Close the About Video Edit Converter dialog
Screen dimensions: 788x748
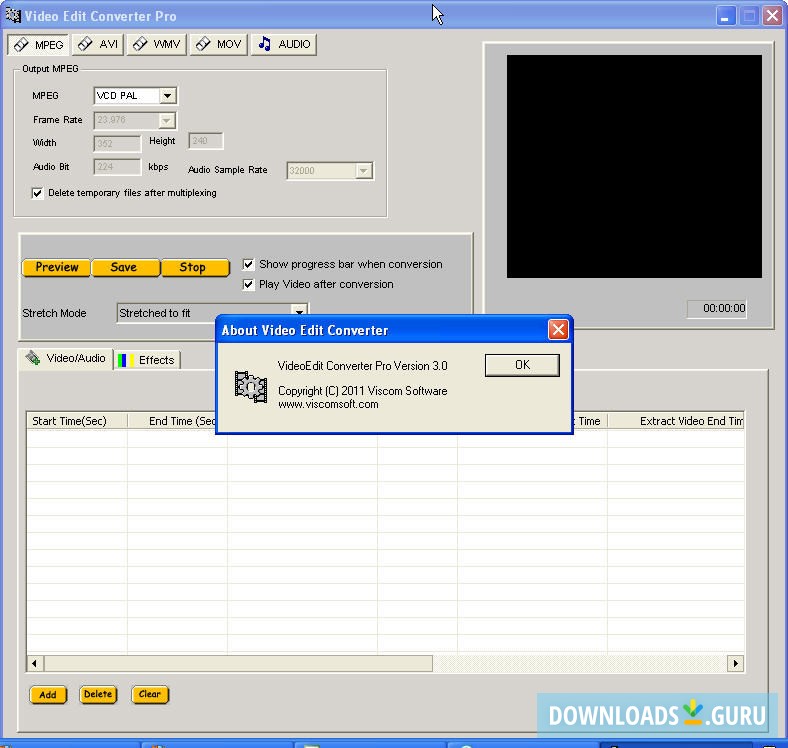coord(558,330)
